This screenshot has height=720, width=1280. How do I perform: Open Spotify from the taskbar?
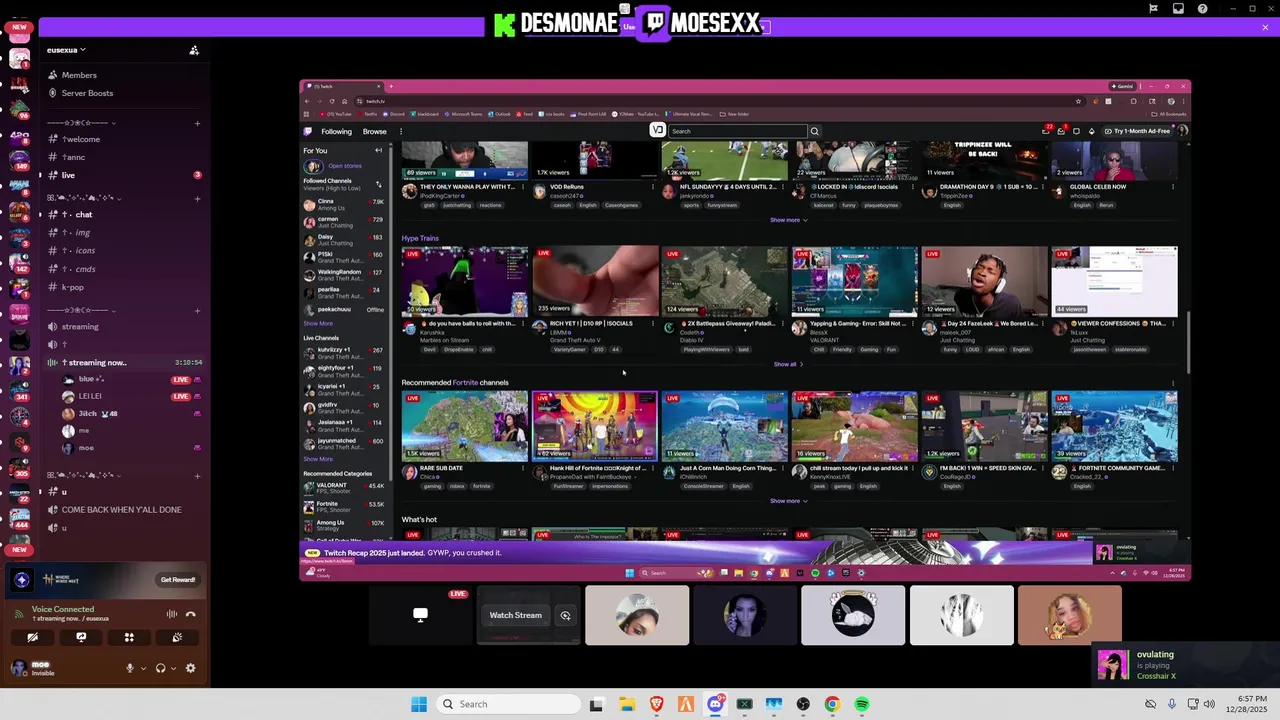(x=862, y=704)
